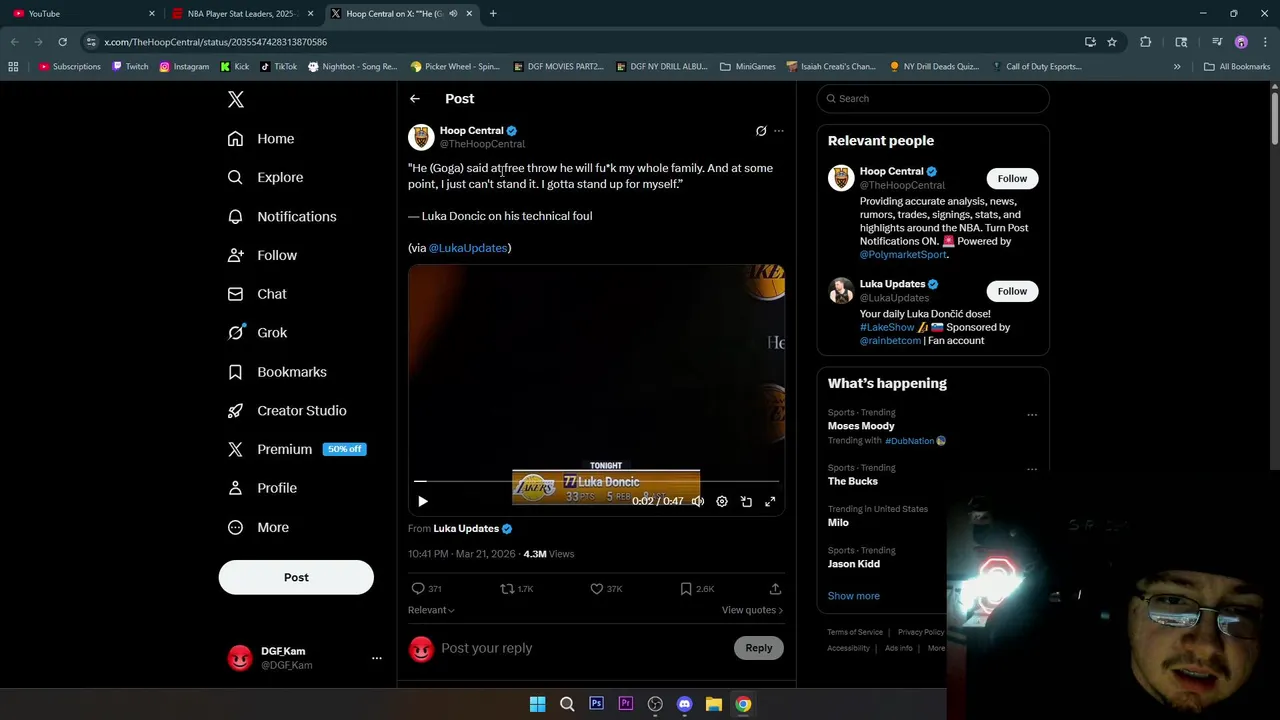The height and width of the screenshot is (720, 1280).
Task: Bookmark this page with star icon
Action: [1112, 42]
